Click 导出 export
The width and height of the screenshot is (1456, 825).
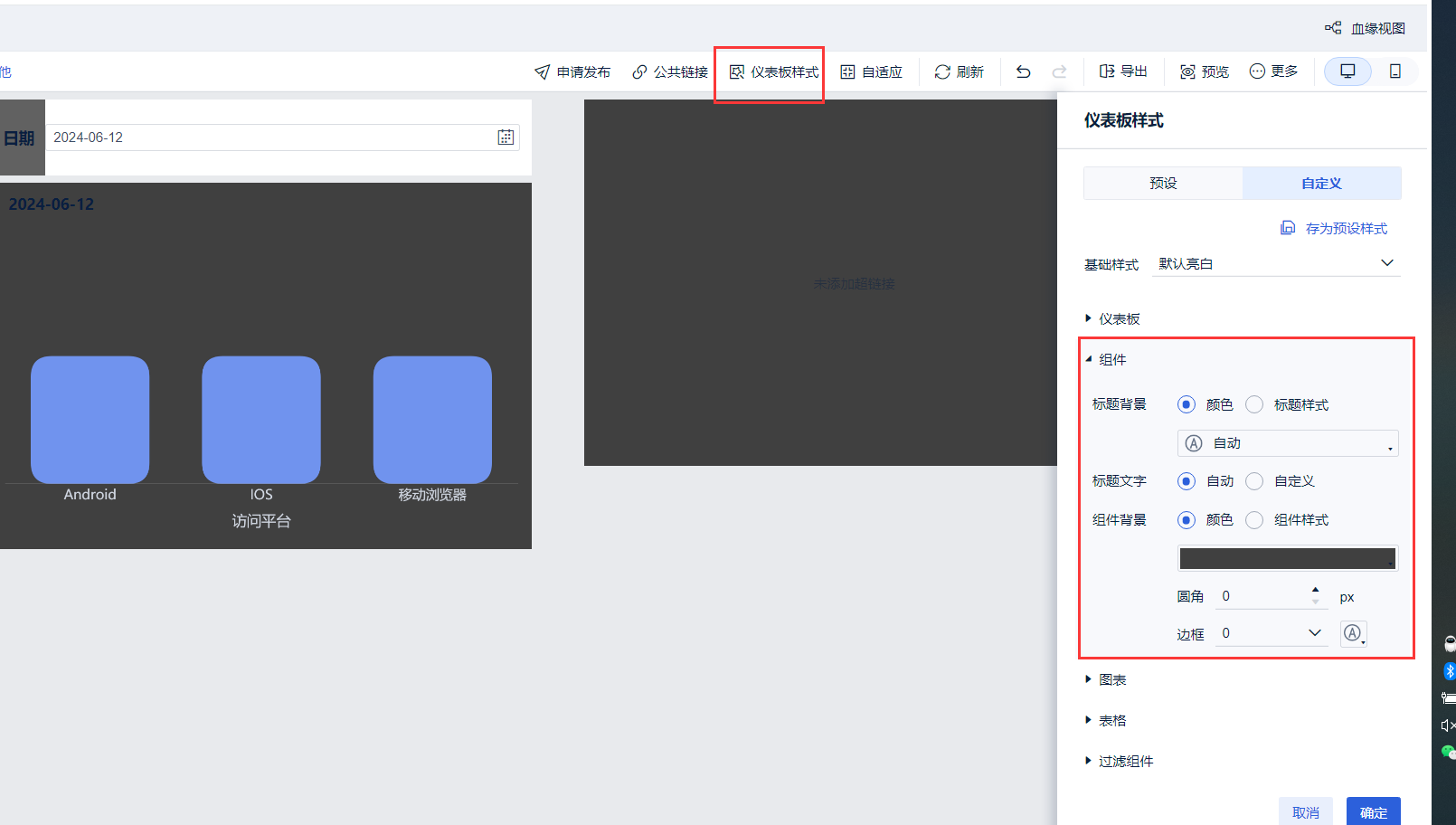click(x=1123, y=71)
